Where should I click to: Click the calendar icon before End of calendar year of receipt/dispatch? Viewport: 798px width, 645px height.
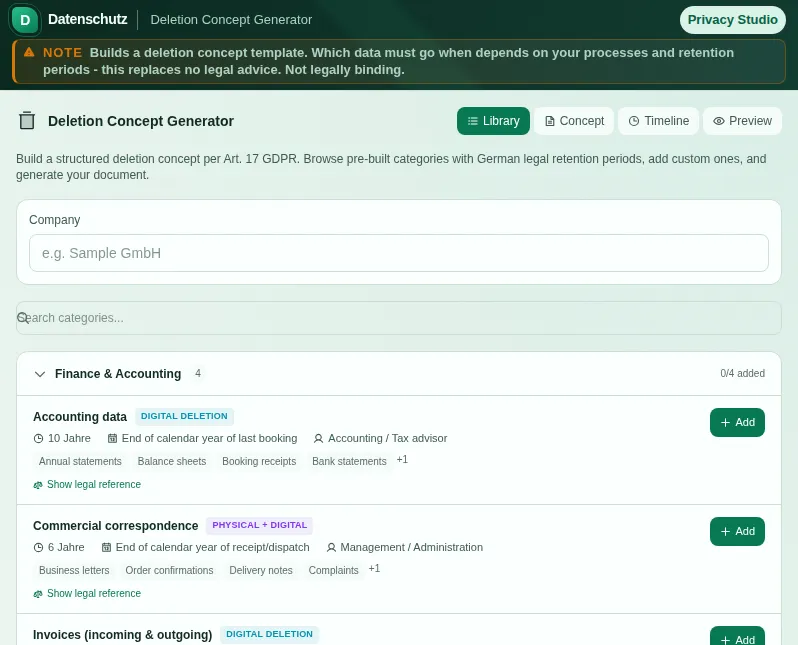(x=106, y=547)
